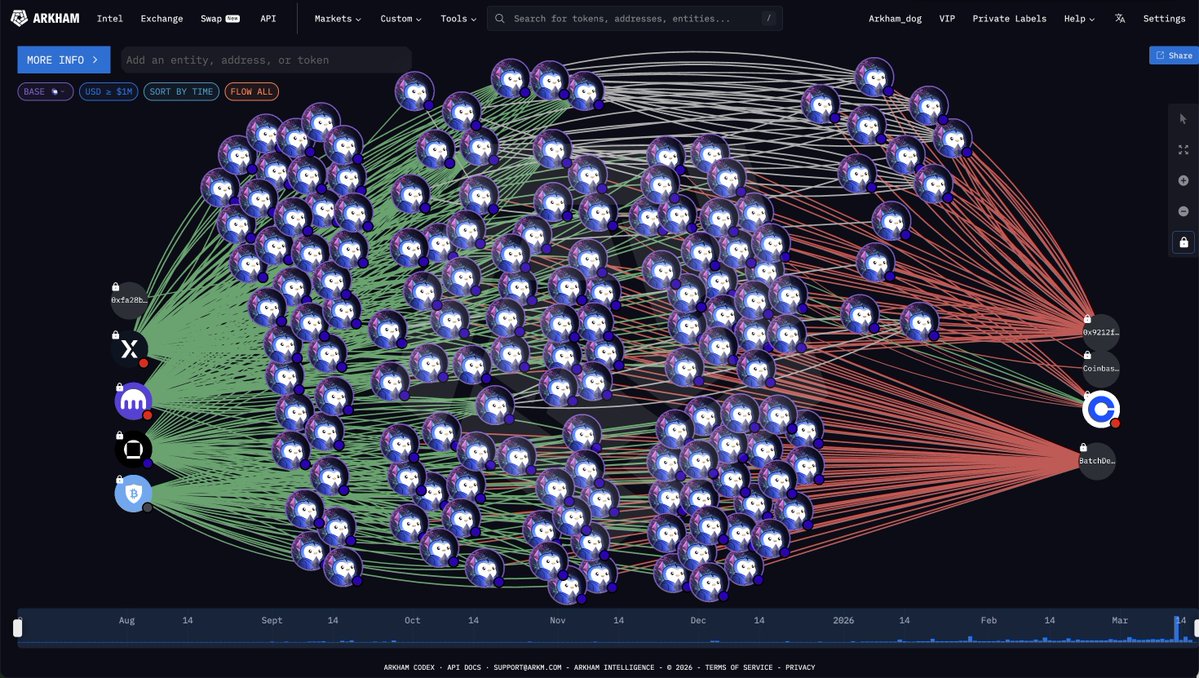Click the 2026 marker on the timeline
1199x678 pixels.
pos(843,621)
